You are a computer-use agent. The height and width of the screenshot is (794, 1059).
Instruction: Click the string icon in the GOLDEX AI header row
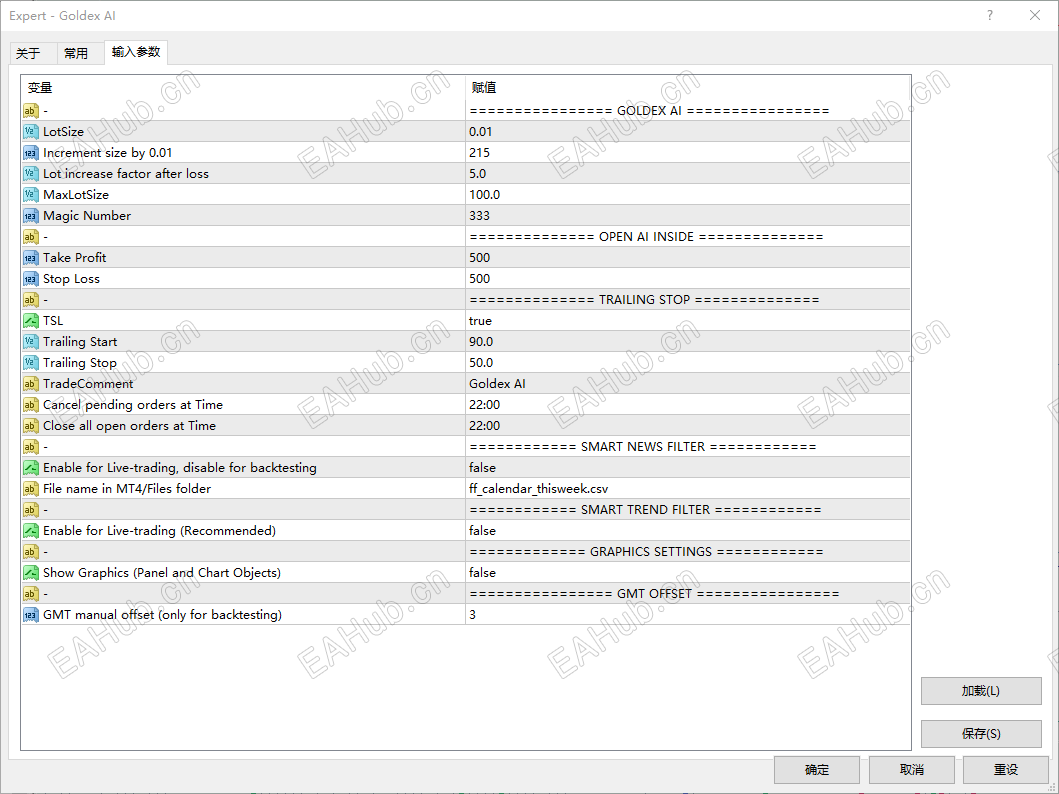pos(30,110)
